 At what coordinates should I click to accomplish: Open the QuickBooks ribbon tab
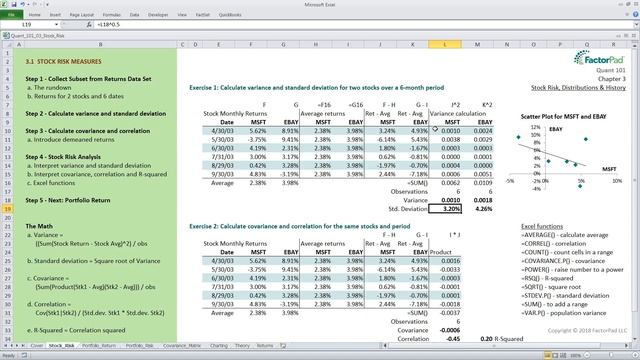tap(230, 15)
